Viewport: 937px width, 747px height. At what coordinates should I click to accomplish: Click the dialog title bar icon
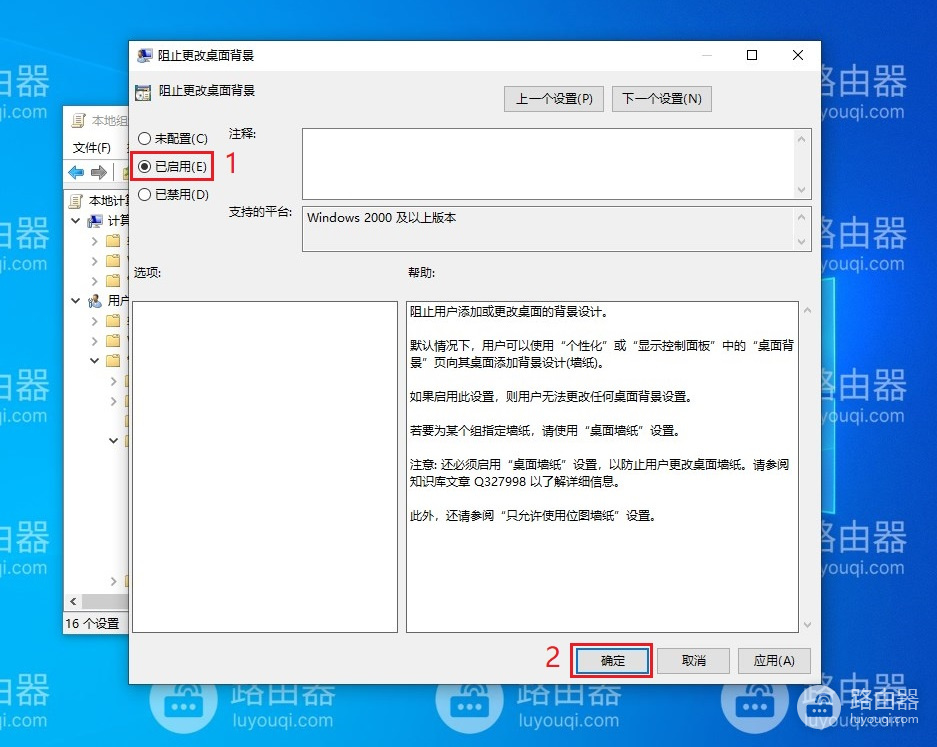[x=144, y=56]
